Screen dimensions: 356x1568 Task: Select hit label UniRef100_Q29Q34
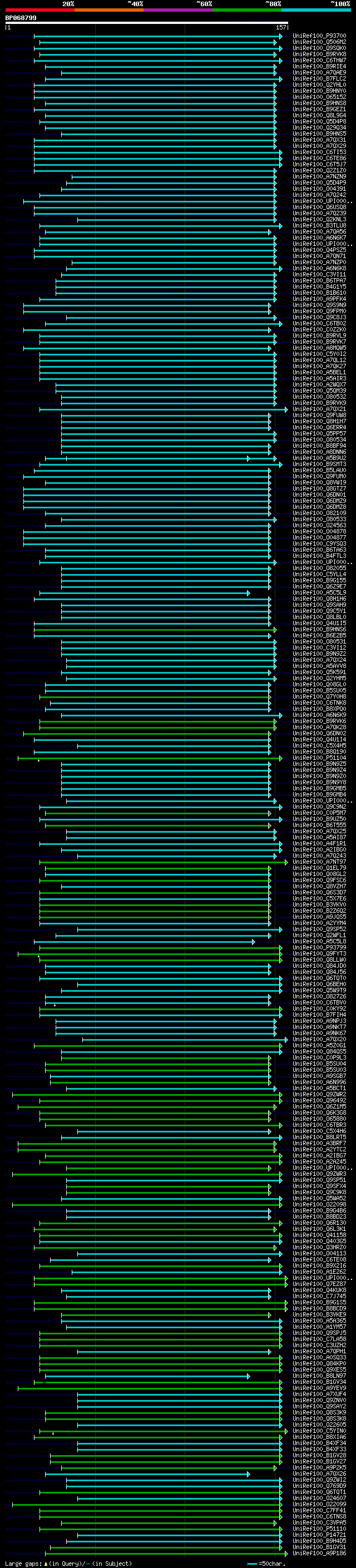coord(319,127)
